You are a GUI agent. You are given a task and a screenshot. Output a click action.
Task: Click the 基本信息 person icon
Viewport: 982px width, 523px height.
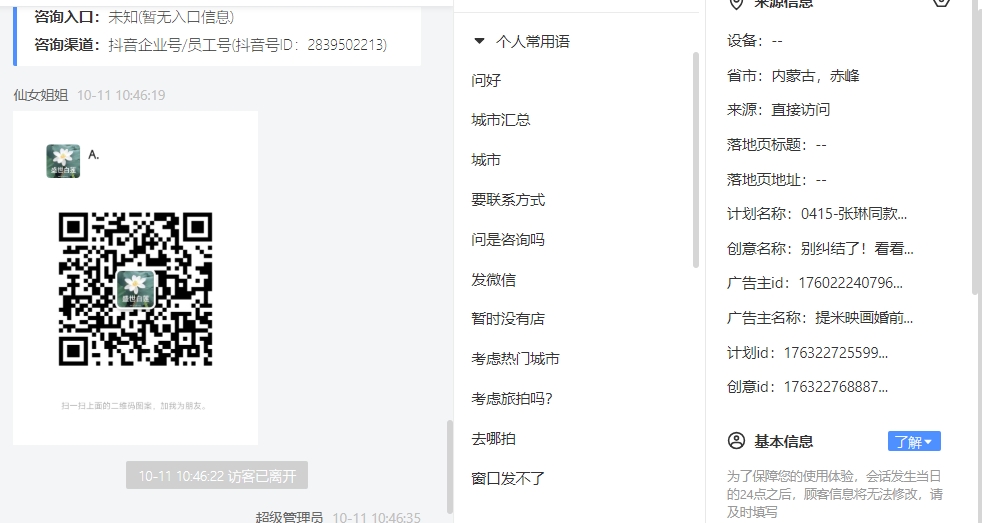point(736,441)
